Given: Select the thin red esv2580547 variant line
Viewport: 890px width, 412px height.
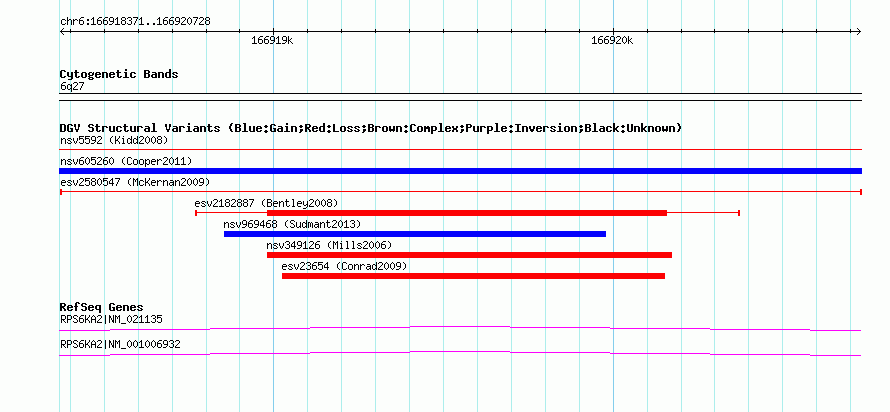Looking at the screenshot, I should point(461,192).
